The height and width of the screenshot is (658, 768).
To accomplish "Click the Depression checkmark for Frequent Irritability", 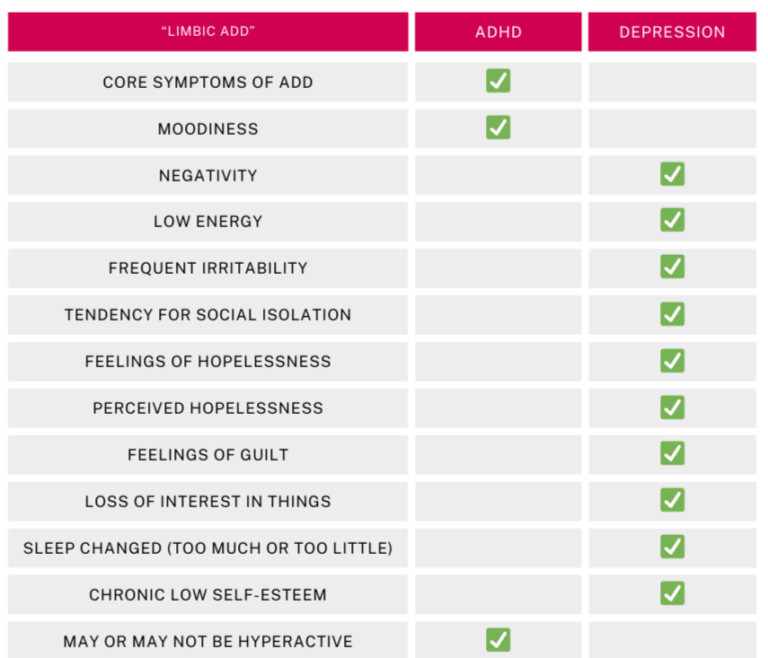I will pyautogui.click(x=672, y=267).
